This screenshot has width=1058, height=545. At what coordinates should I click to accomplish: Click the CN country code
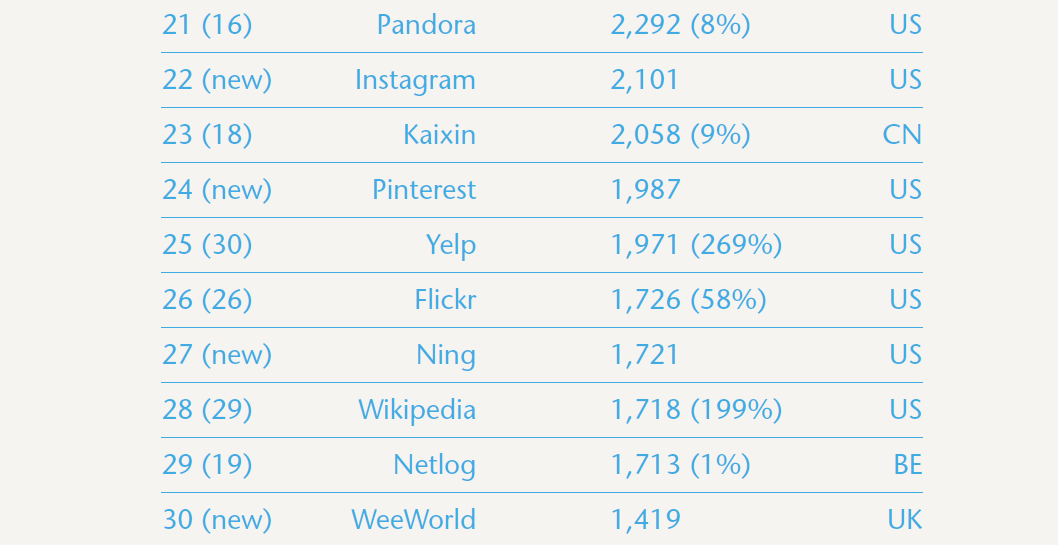coord(902,135)
